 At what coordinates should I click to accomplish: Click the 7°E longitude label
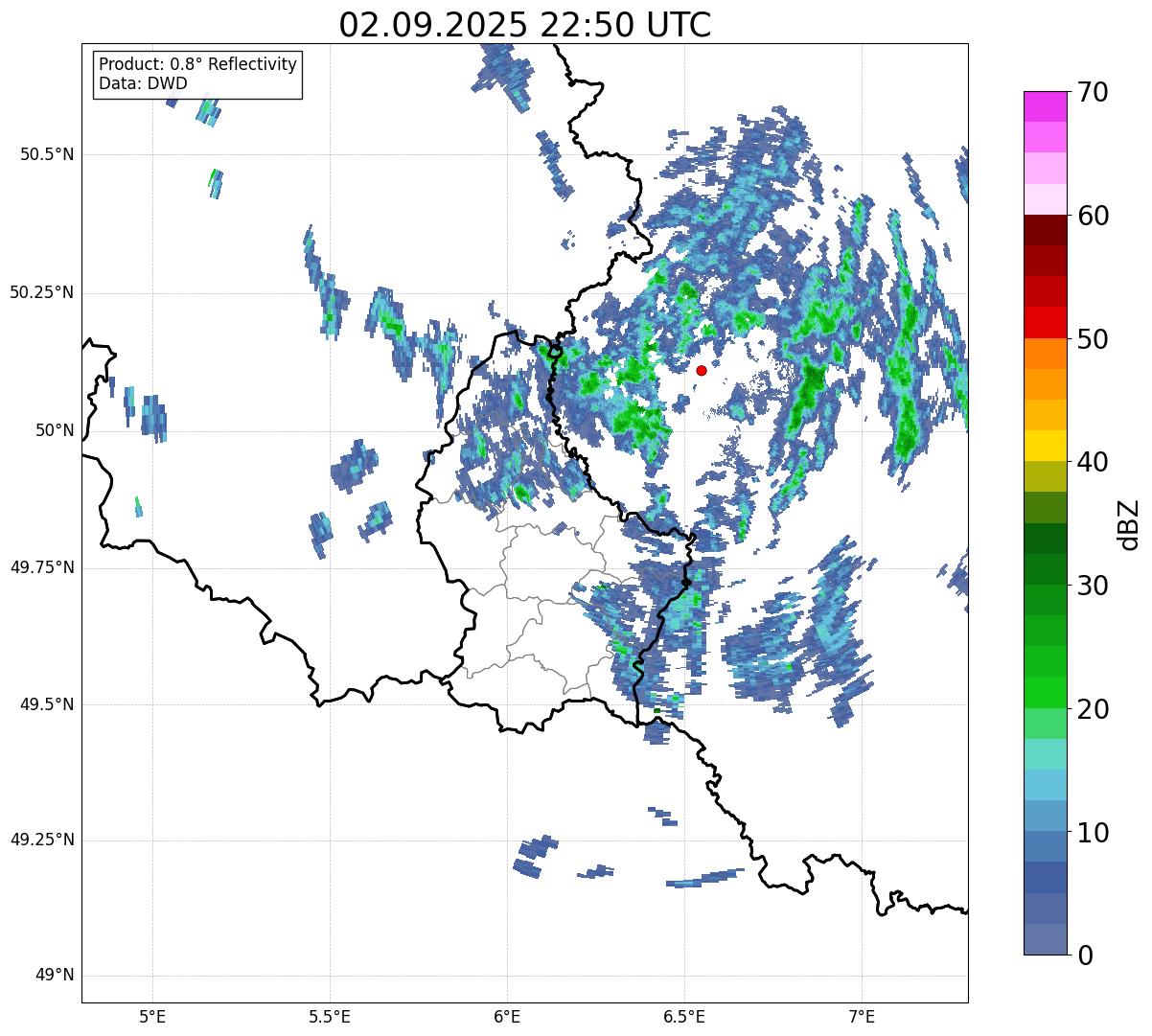click(862, 1016)
